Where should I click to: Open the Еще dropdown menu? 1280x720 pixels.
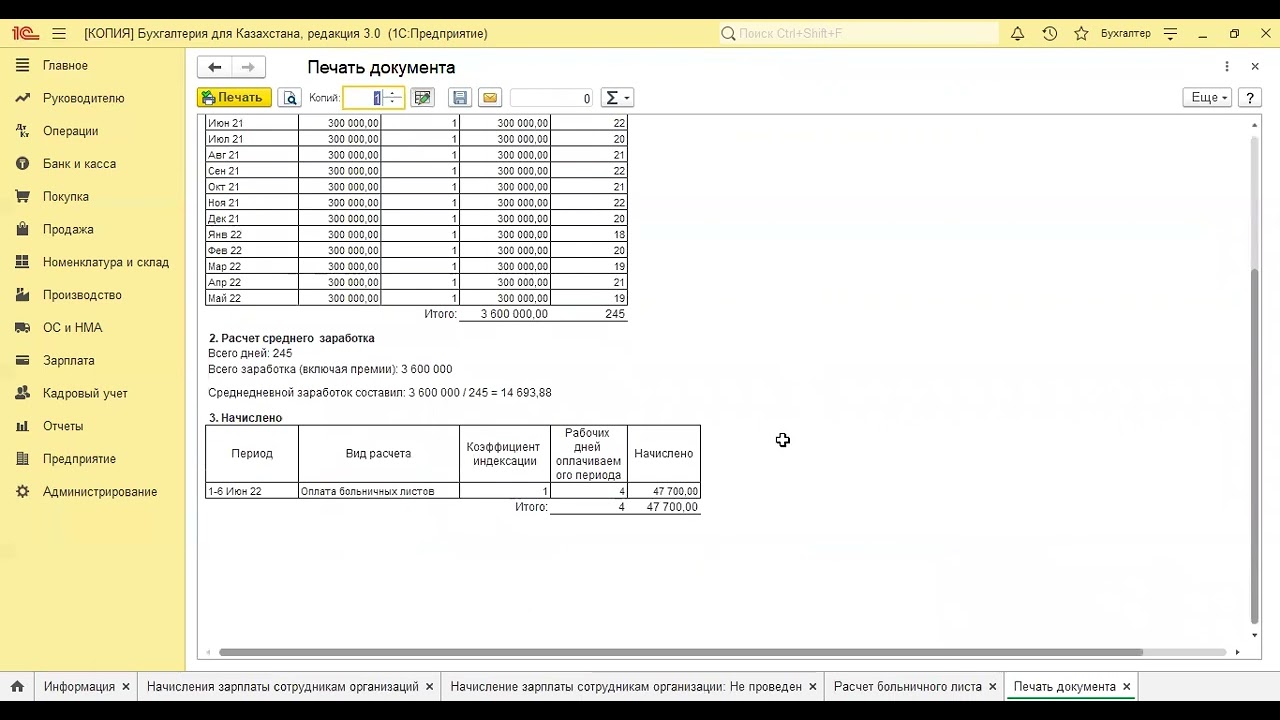(x=1207, y=98)
